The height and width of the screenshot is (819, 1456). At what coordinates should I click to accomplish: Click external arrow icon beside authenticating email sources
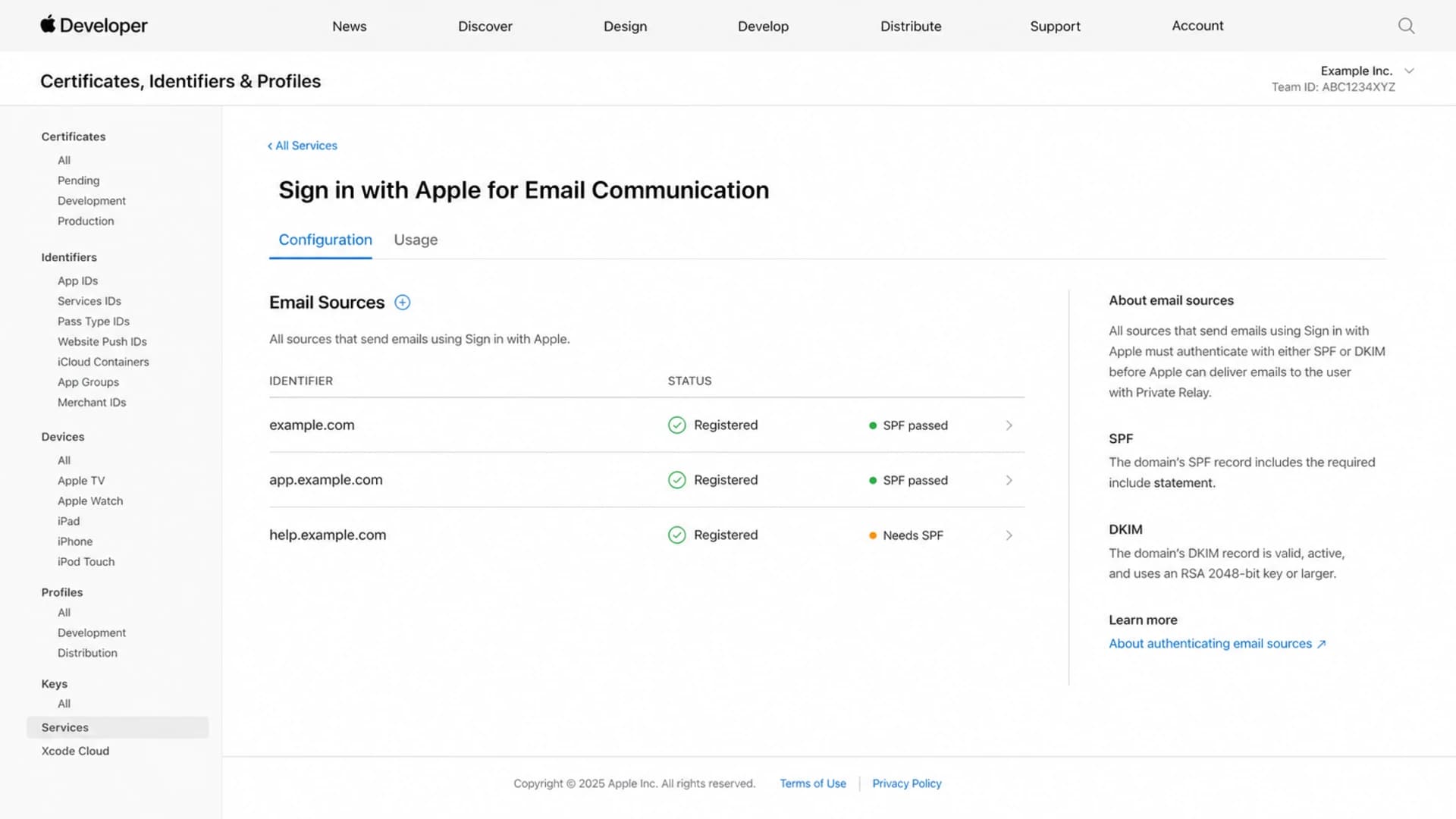(1322, 644)
